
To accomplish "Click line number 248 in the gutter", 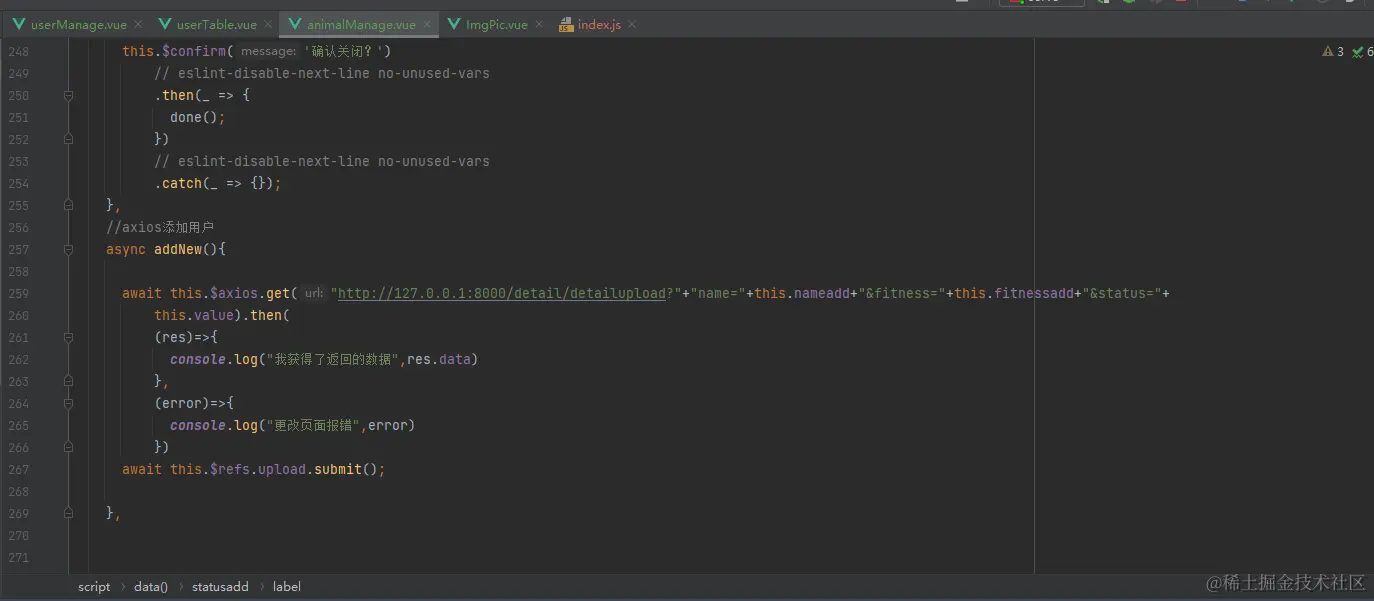I will coord(18,51).
